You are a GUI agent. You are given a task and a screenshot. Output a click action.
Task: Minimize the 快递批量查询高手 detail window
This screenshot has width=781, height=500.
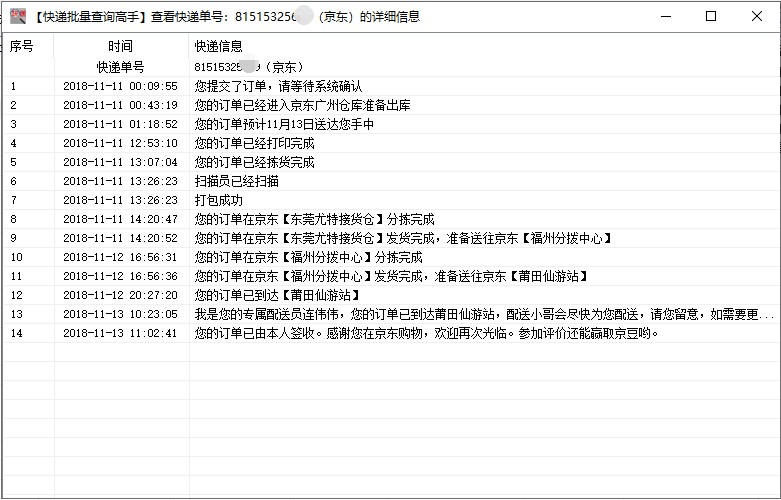(x=666, y=16)
